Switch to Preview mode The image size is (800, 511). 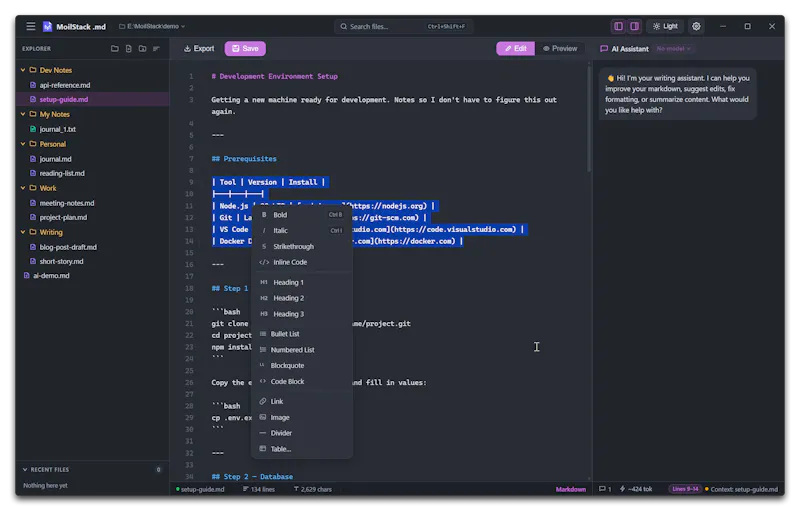click(x=560, y=48)
